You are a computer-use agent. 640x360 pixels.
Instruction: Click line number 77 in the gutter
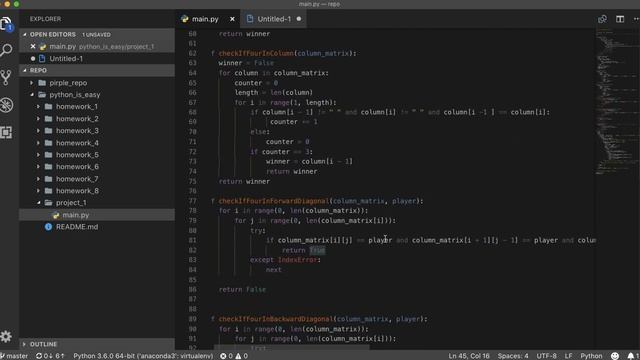[192, 201]
